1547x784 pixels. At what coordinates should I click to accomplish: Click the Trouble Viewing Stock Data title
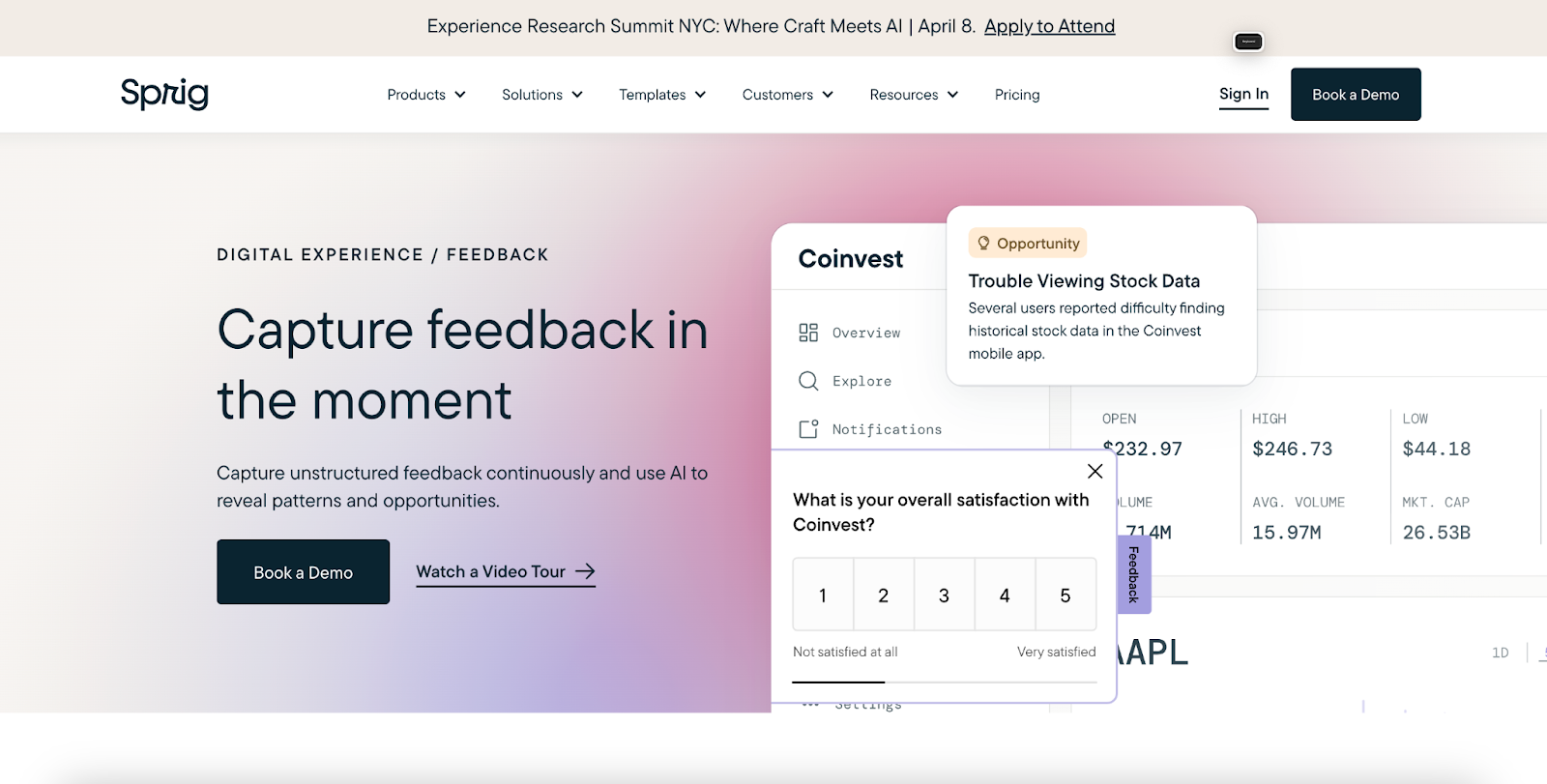click(1084, 280)
